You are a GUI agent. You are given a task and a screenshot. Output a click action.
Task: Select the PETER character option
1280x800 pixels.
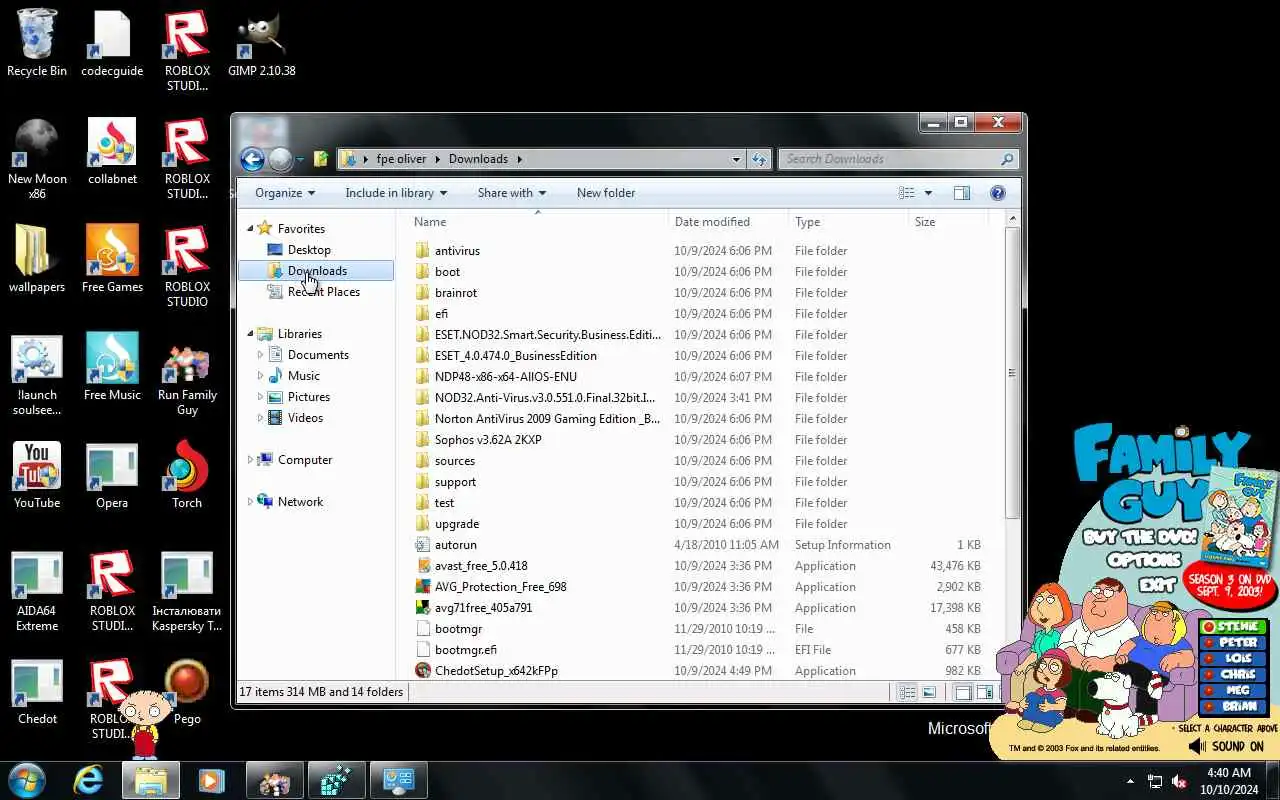coord(1233,643)
